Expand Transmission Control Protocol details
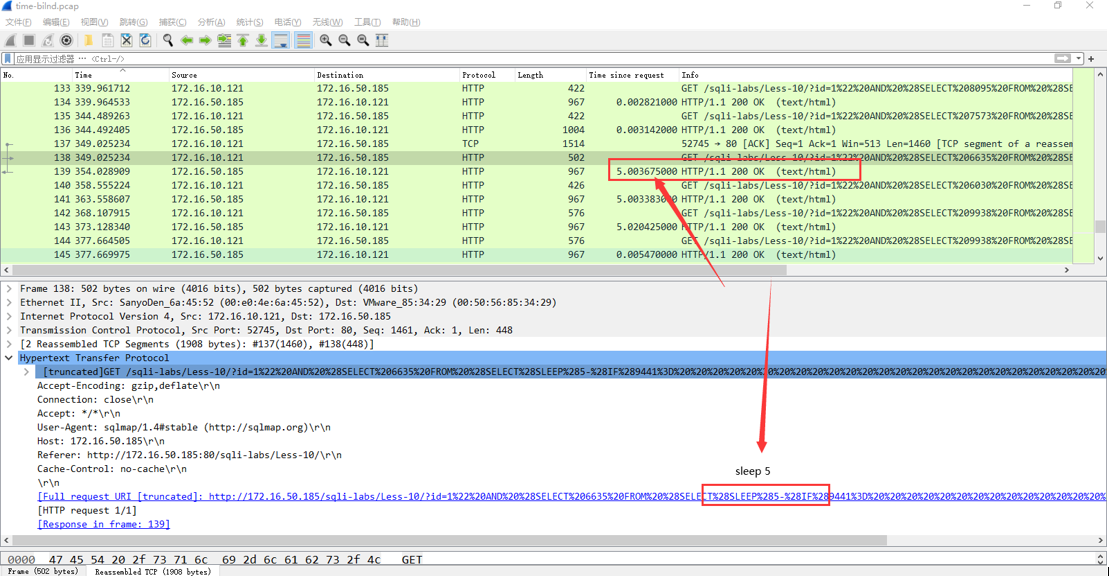 tap(9, 330)
